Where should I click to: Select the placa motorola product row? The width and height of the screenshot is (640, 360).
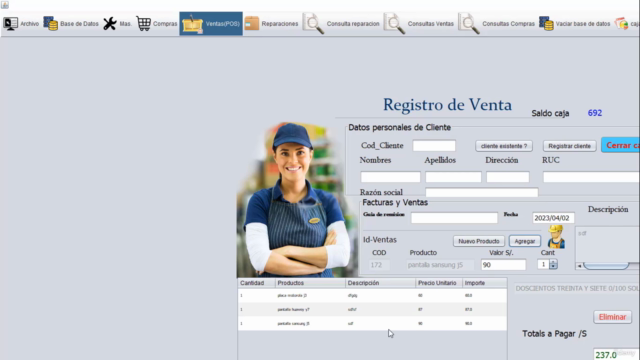click(372, 295)
